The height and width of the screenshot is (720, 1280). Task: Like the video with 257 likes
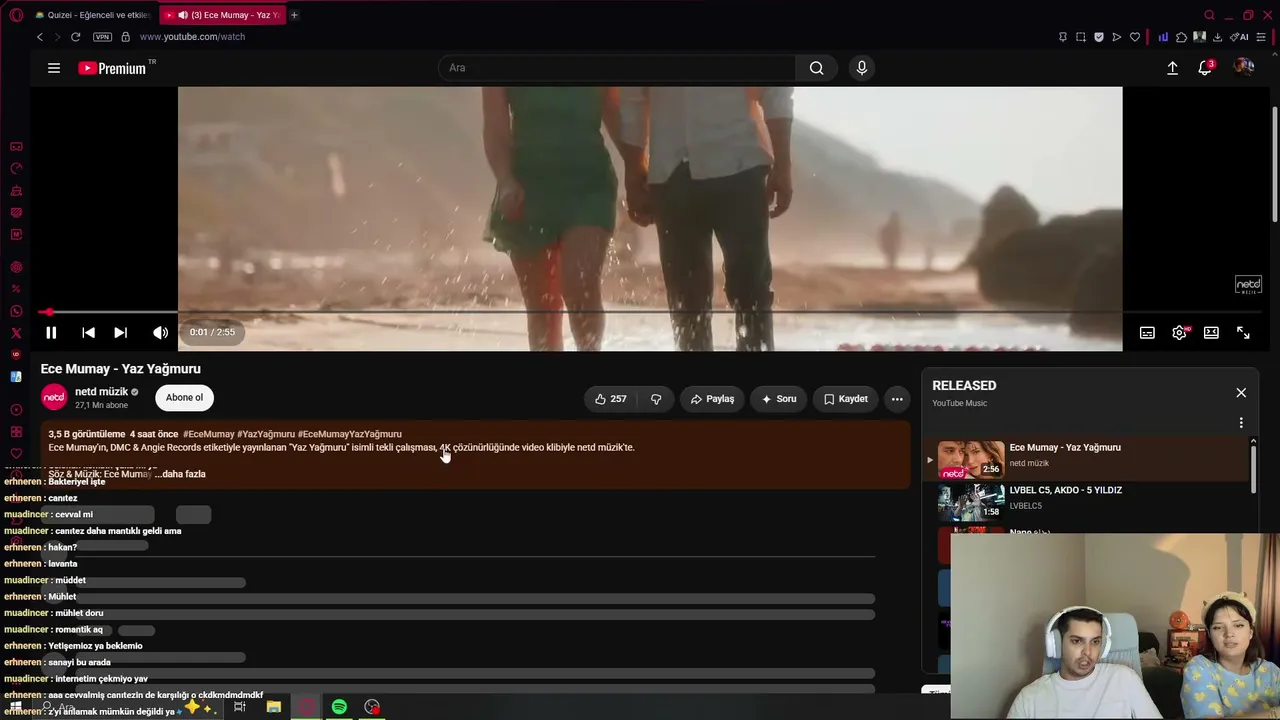[611, 399]
